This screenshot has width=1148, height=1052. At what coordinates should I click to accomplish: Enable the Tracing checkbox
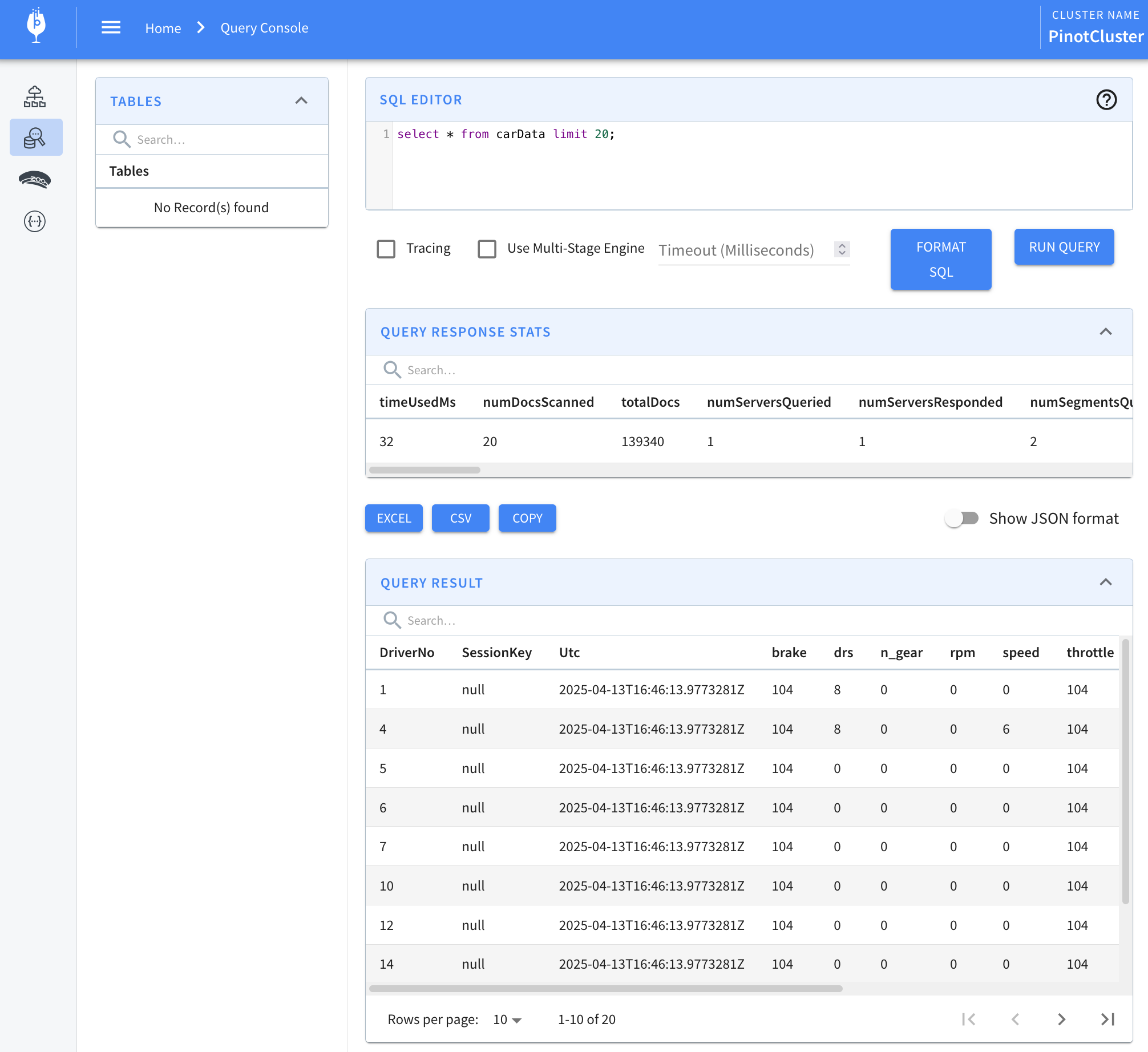pos(386,249)
